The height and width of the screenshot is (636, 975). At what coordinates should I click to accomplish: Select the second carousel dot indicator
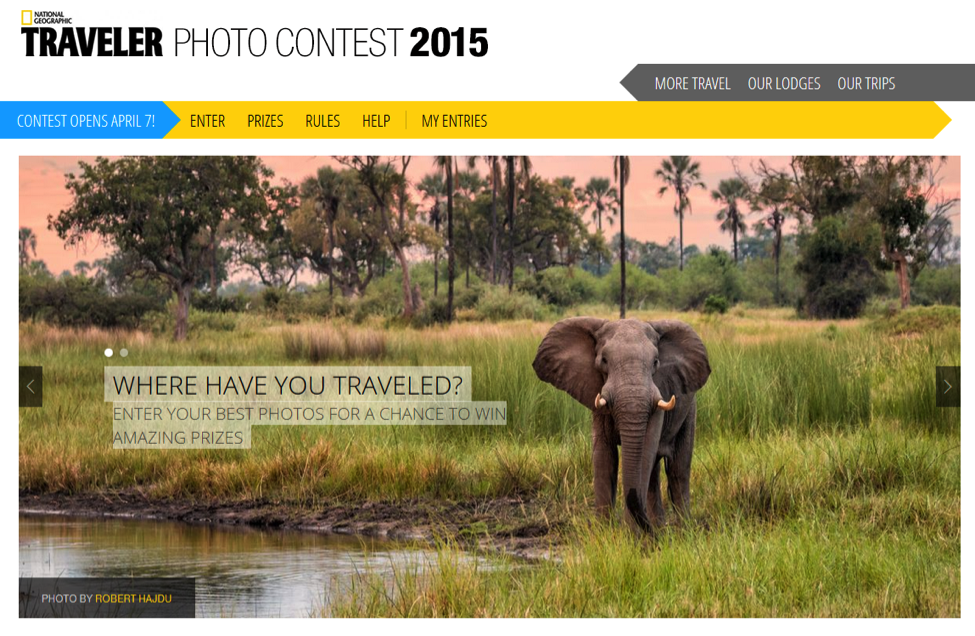(x=124, y=353)
